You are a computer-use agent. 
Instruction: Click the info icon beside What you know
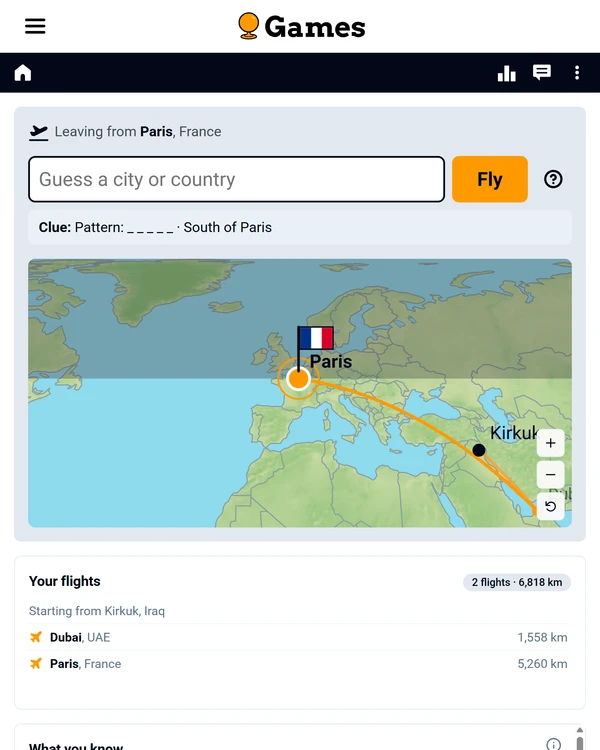(x=554, y=744)
